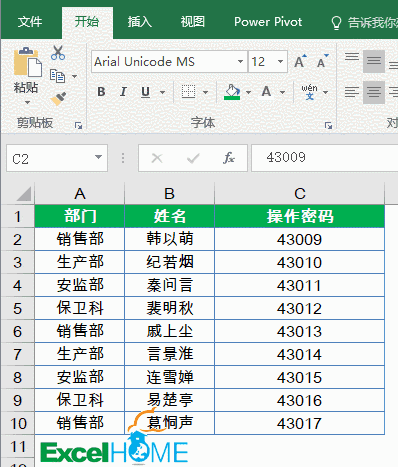Select cell containing 43012

click(x=300, y=308)
